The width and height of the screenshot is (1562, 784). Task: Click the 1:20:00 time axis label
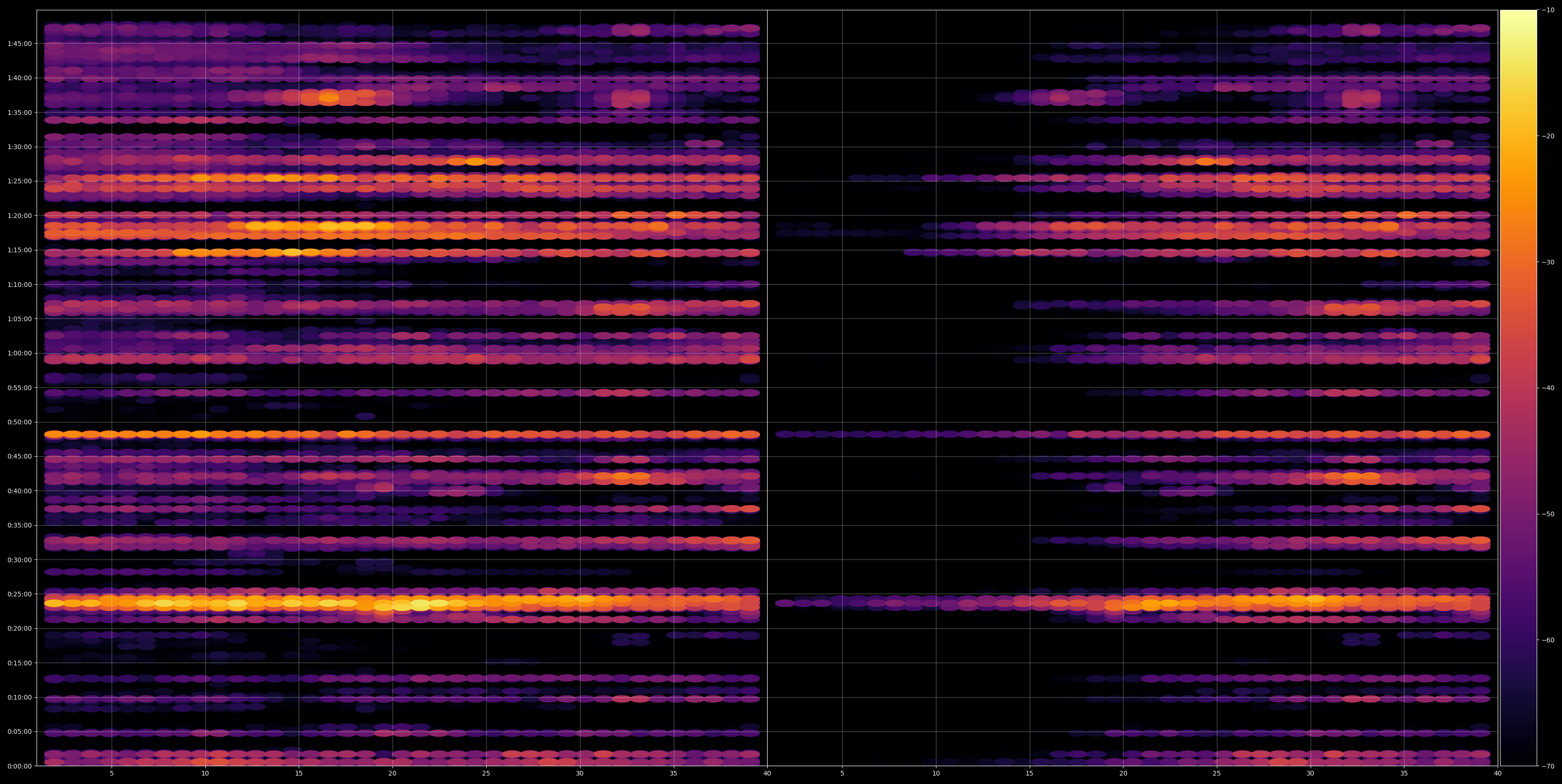tap(19, 215)
